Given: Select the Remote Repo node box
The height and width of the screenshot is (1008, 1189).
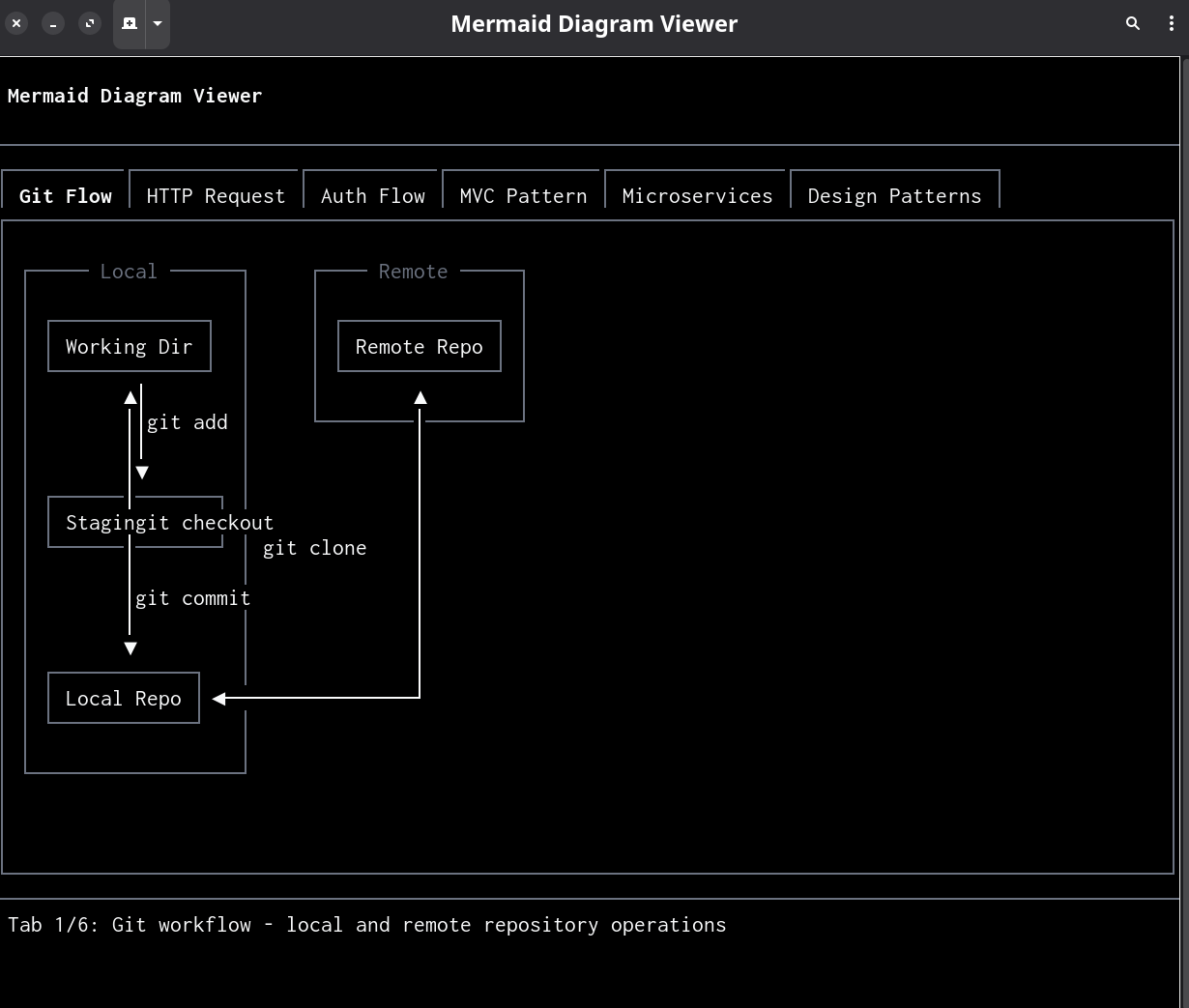Looking at the screenshot, I should [419, 347].
